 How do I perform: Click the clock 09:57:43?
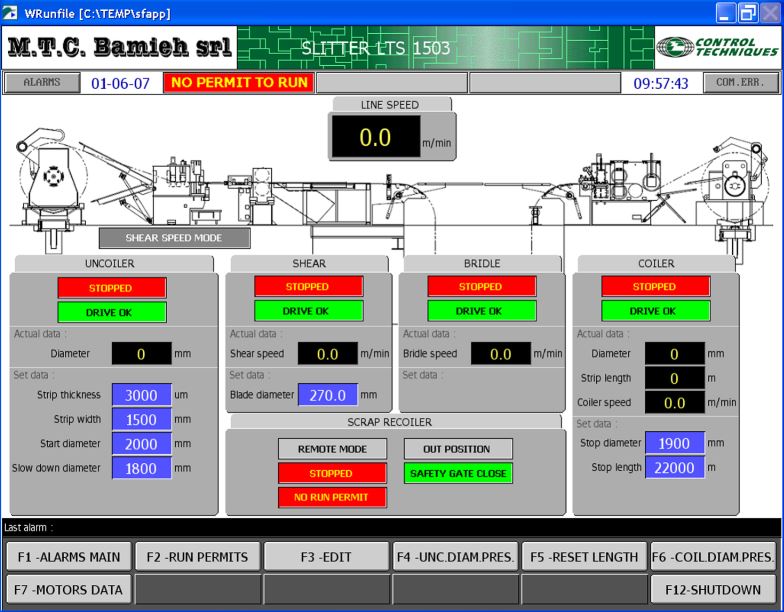[661, 83]
